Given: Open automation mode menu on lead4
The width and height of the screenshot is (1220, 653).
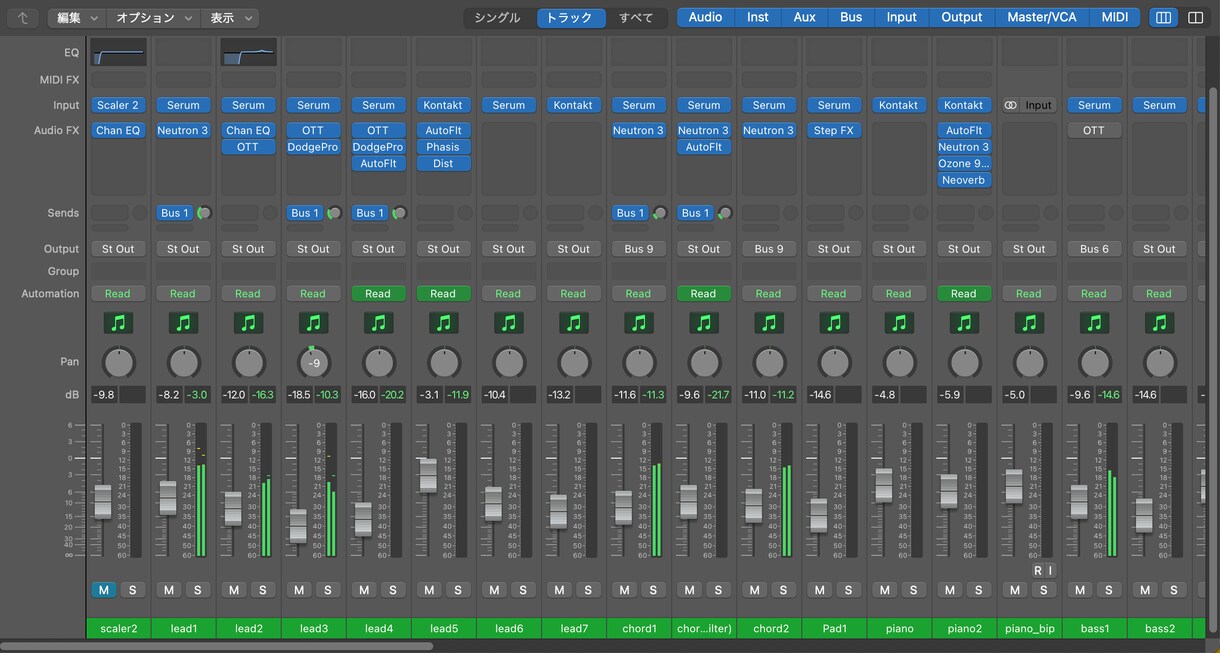Looking at the screenshot, I should [x=378, y=293].
